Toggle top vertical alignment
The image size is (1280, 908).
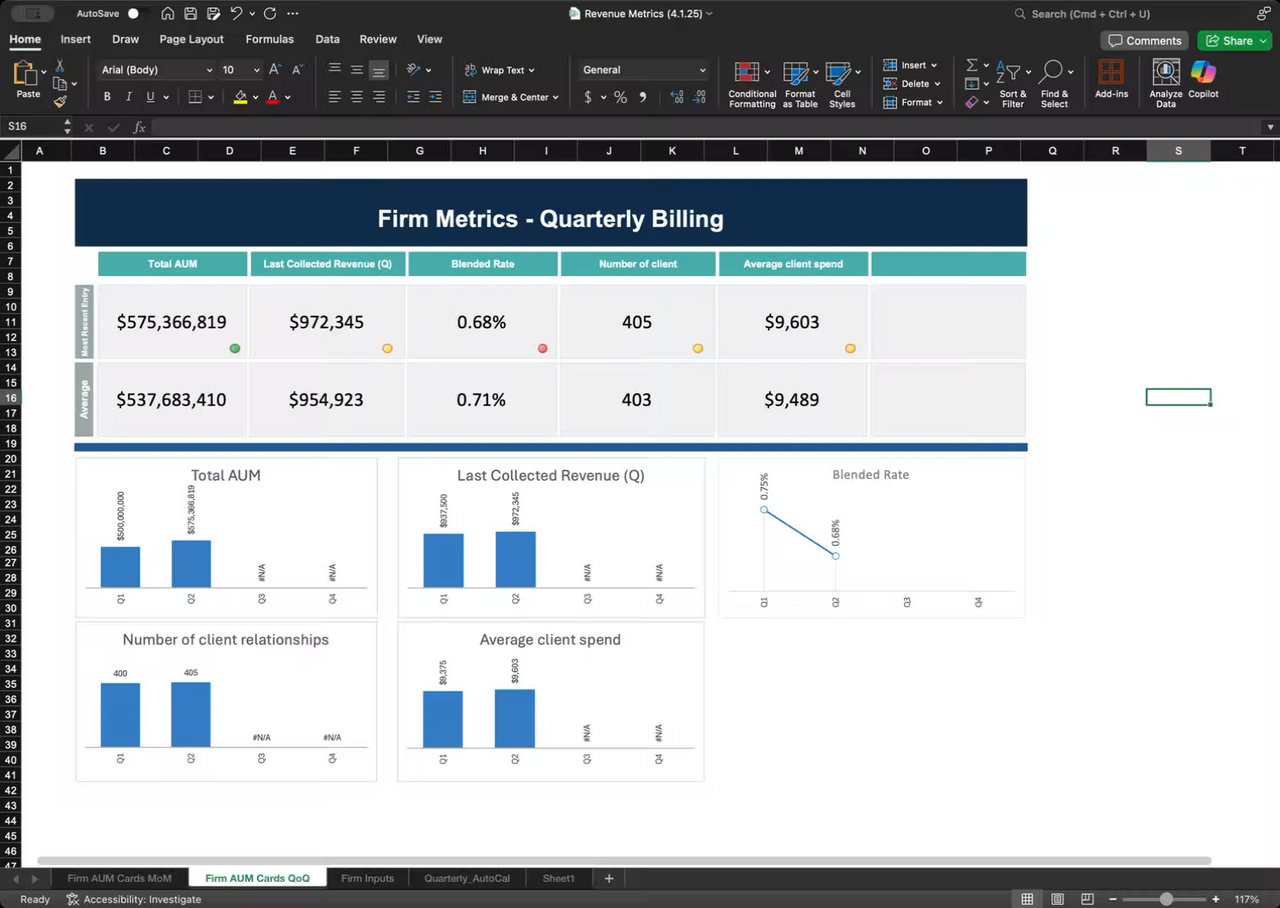pos(334,70)
